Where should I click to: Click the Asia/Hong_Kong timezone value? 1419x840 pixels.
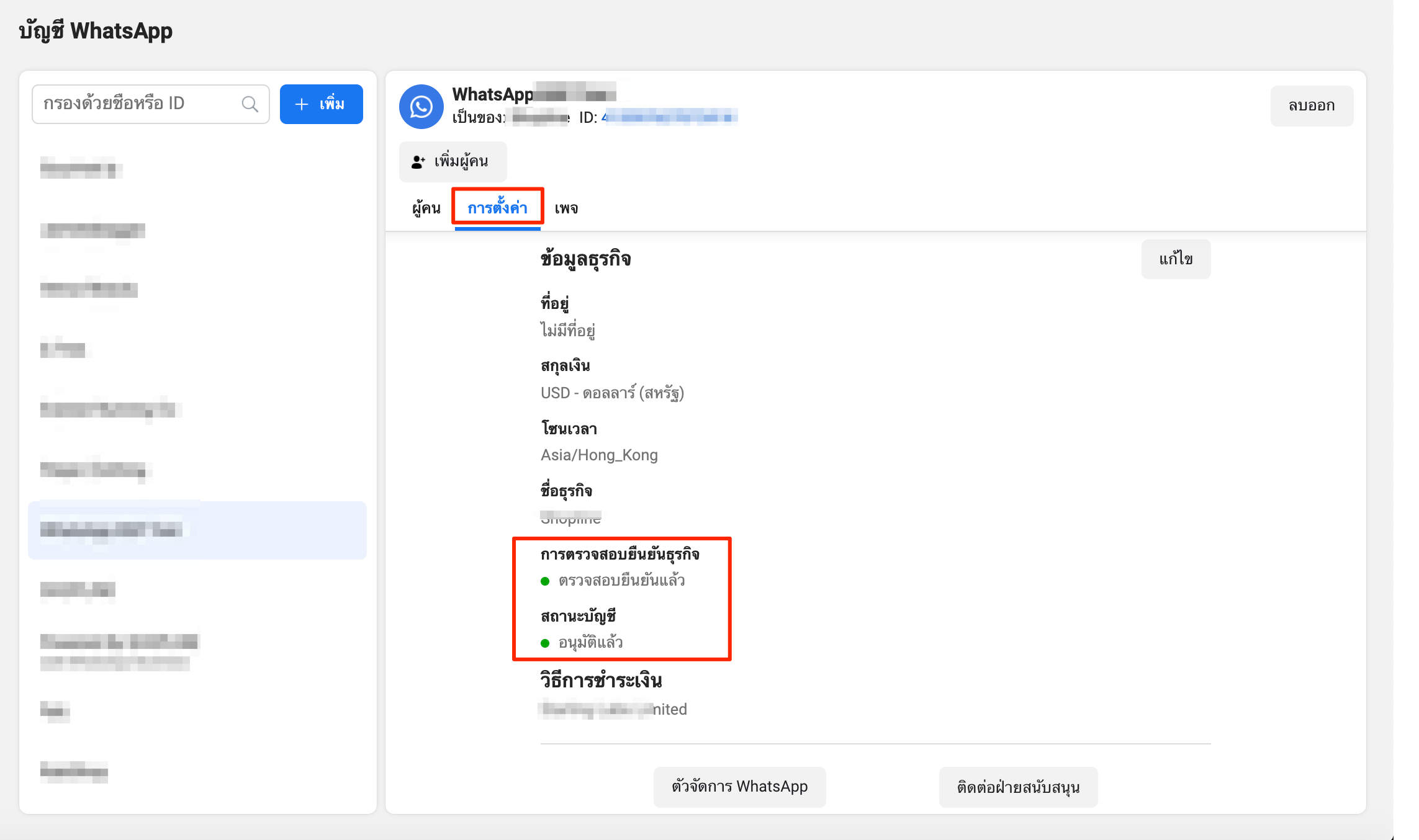coord(599,455)
